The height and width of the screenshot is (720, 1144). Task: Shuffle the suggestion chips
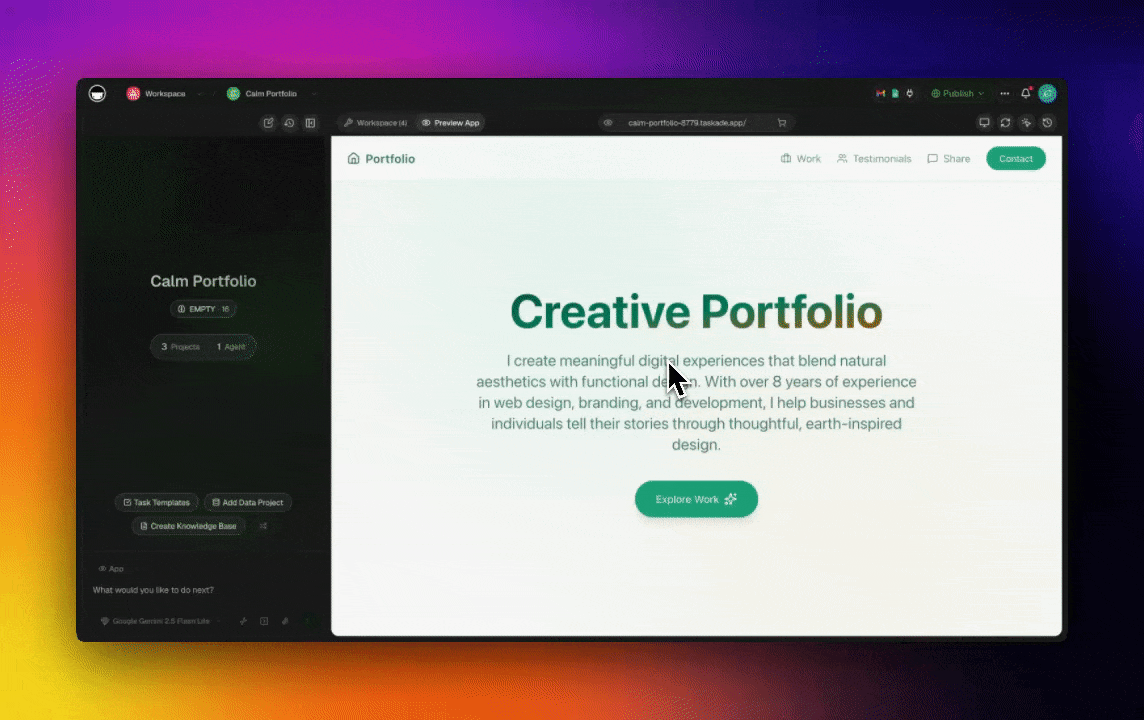263,526
